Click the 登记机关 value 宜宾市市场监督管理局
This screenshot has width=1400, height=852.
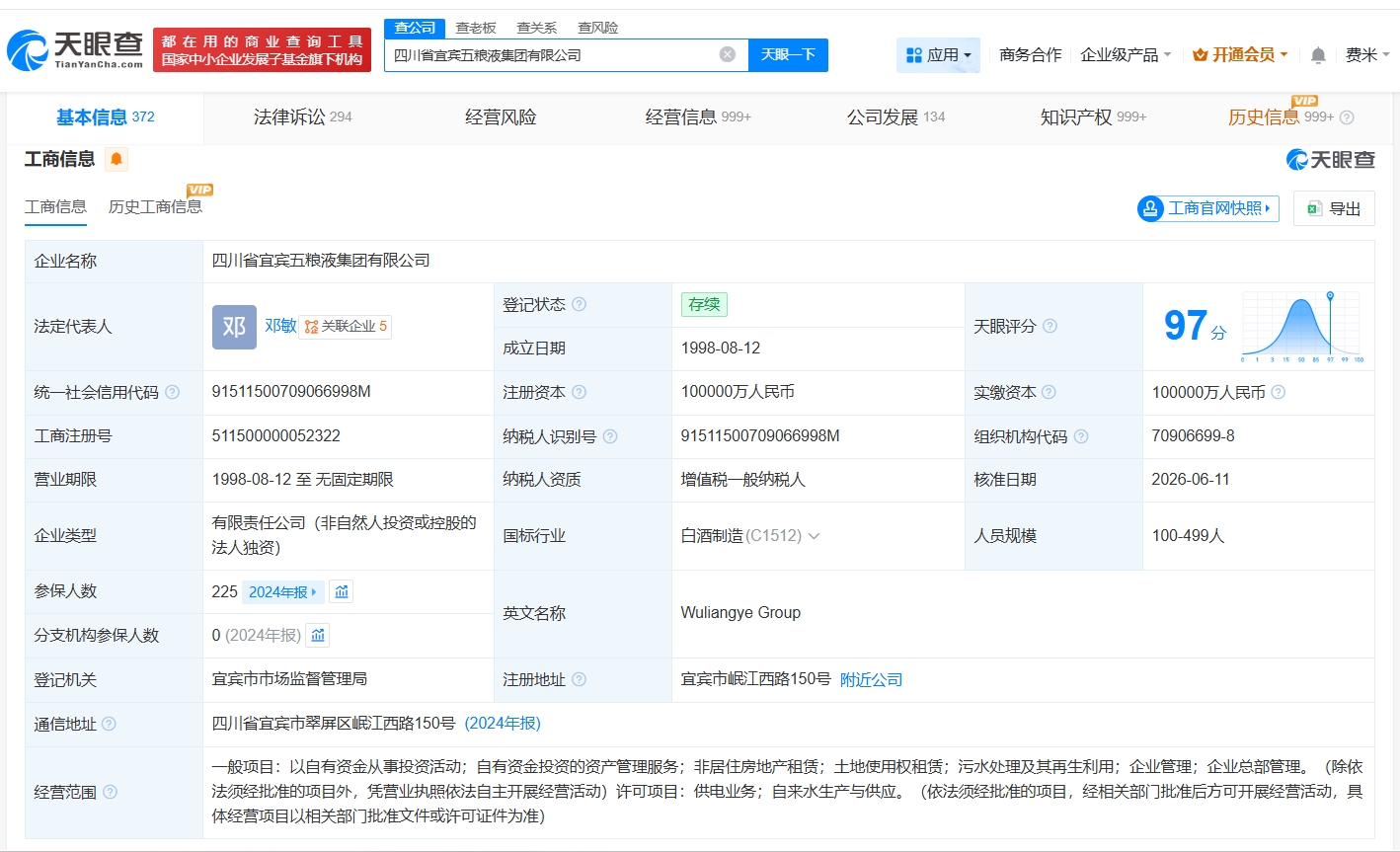[x=289, y=679]
